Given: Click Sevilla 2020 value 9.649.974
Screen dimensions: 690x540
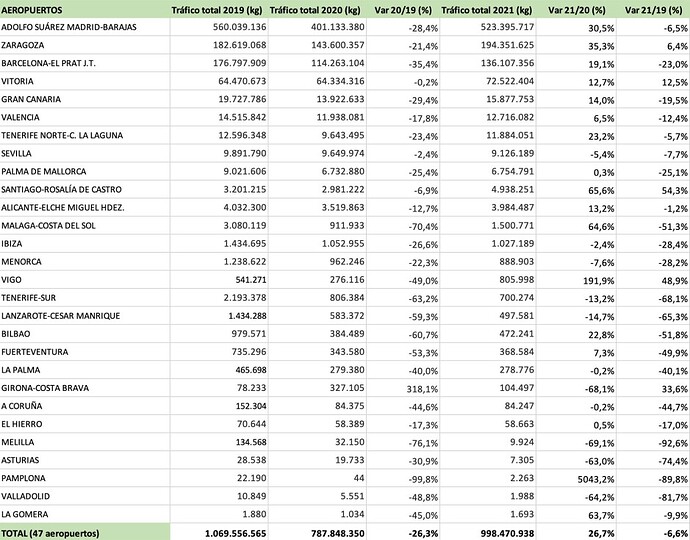Looking at the screenshot, I should pos(343,154).
